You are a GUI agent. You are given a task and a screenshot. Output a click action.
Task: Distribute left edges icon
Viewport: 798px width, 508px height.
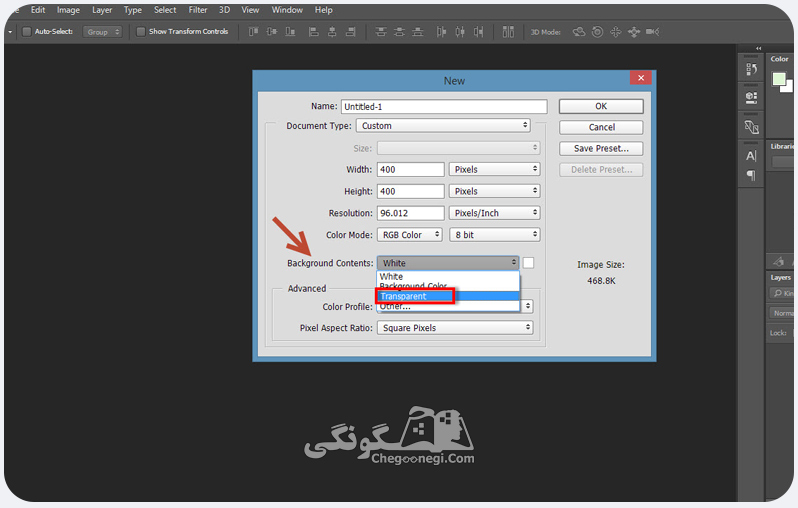441,32
